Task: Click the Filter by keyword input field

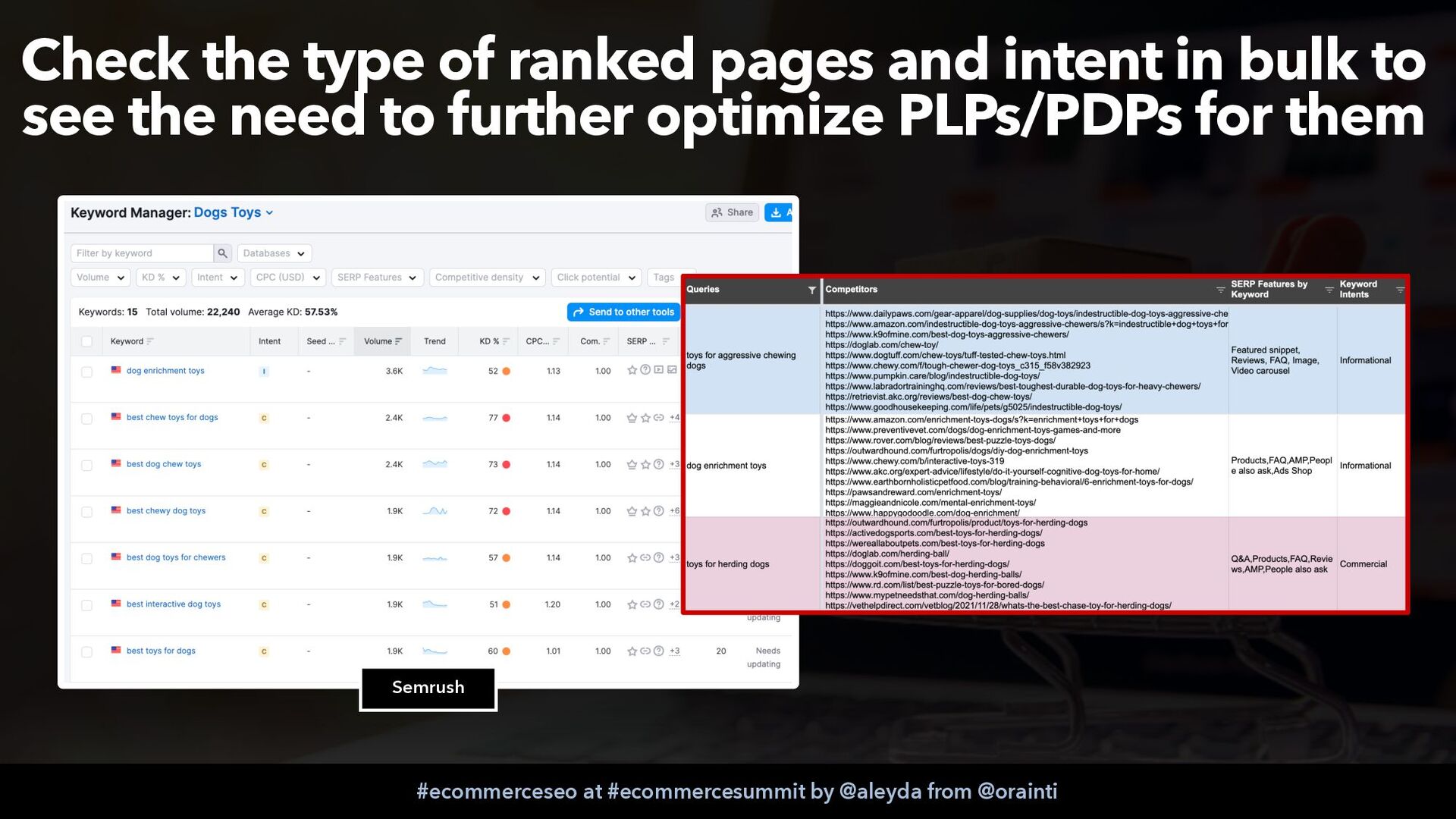Action: pyautogui.click(x=142, y=253)
